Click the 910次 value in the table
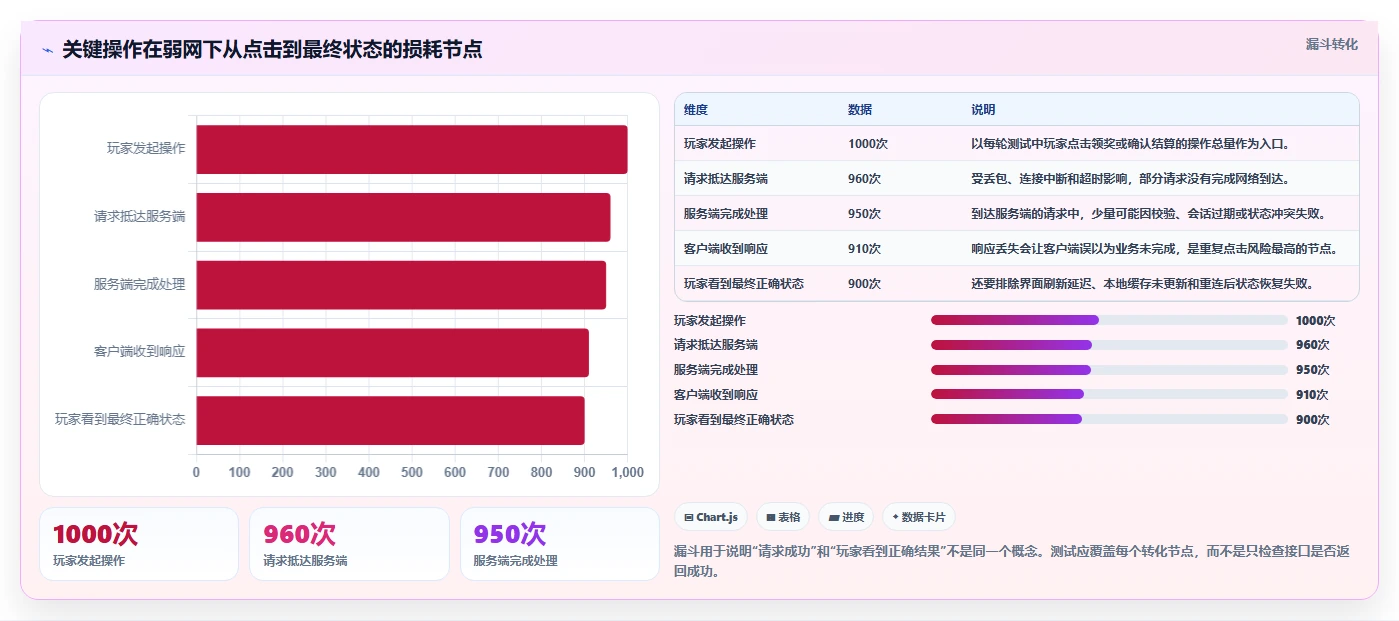This screenshot has height=621, width=1399. tap(865, 249)
